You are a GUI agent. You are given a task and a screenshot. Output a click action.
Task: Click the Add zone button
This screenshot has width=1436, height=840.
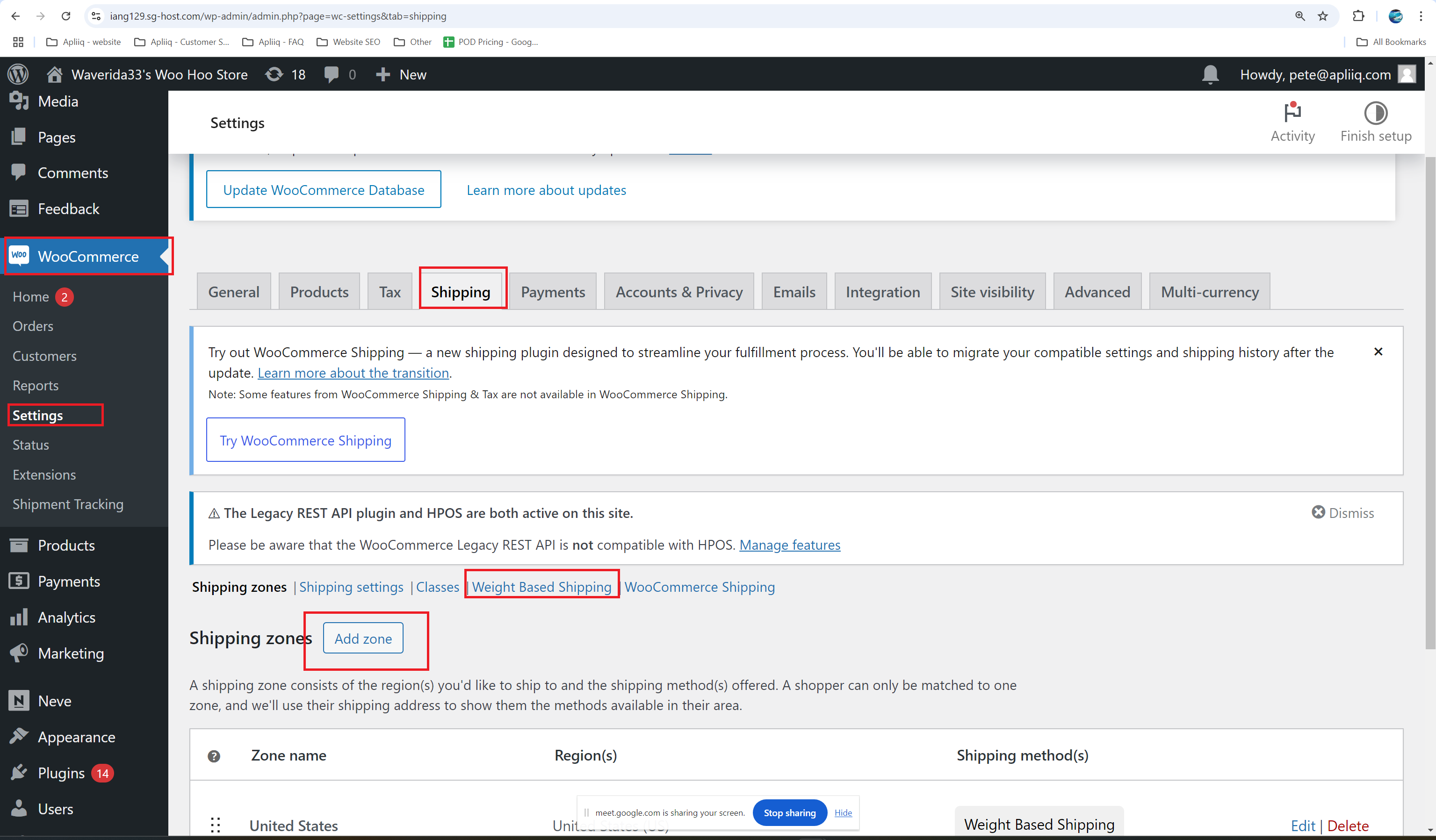coord(363,639)
